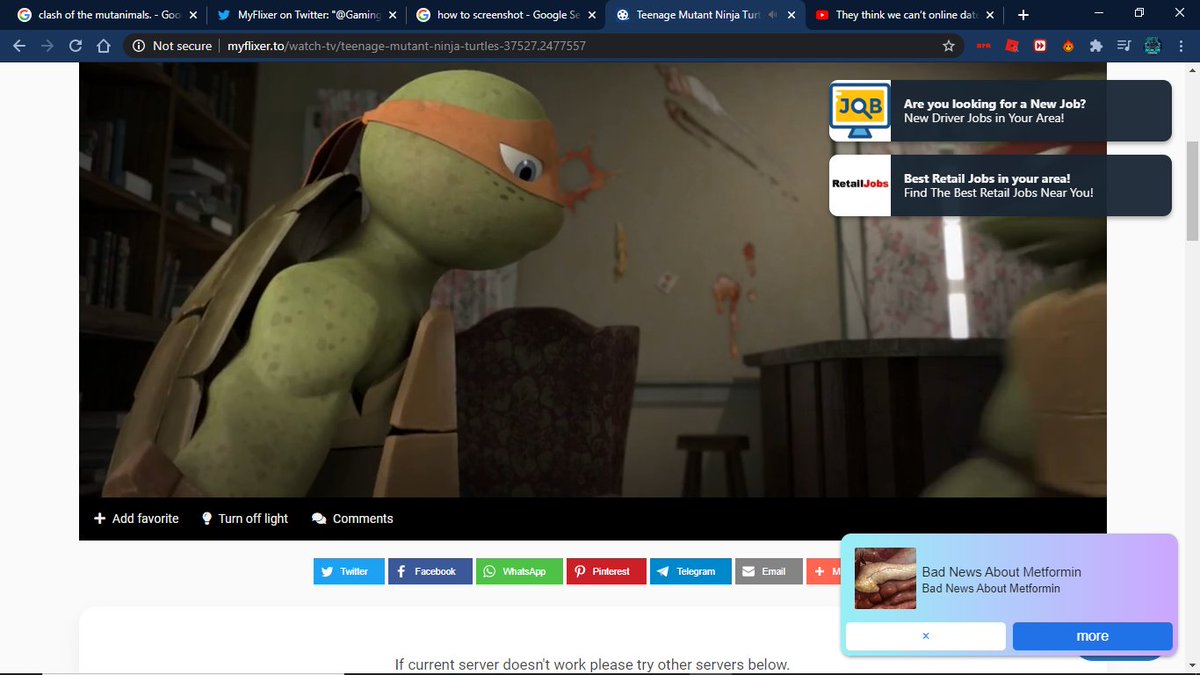Click the fast-forward extension icon
1200x675 pixels.
click(x=1040, y=46)
